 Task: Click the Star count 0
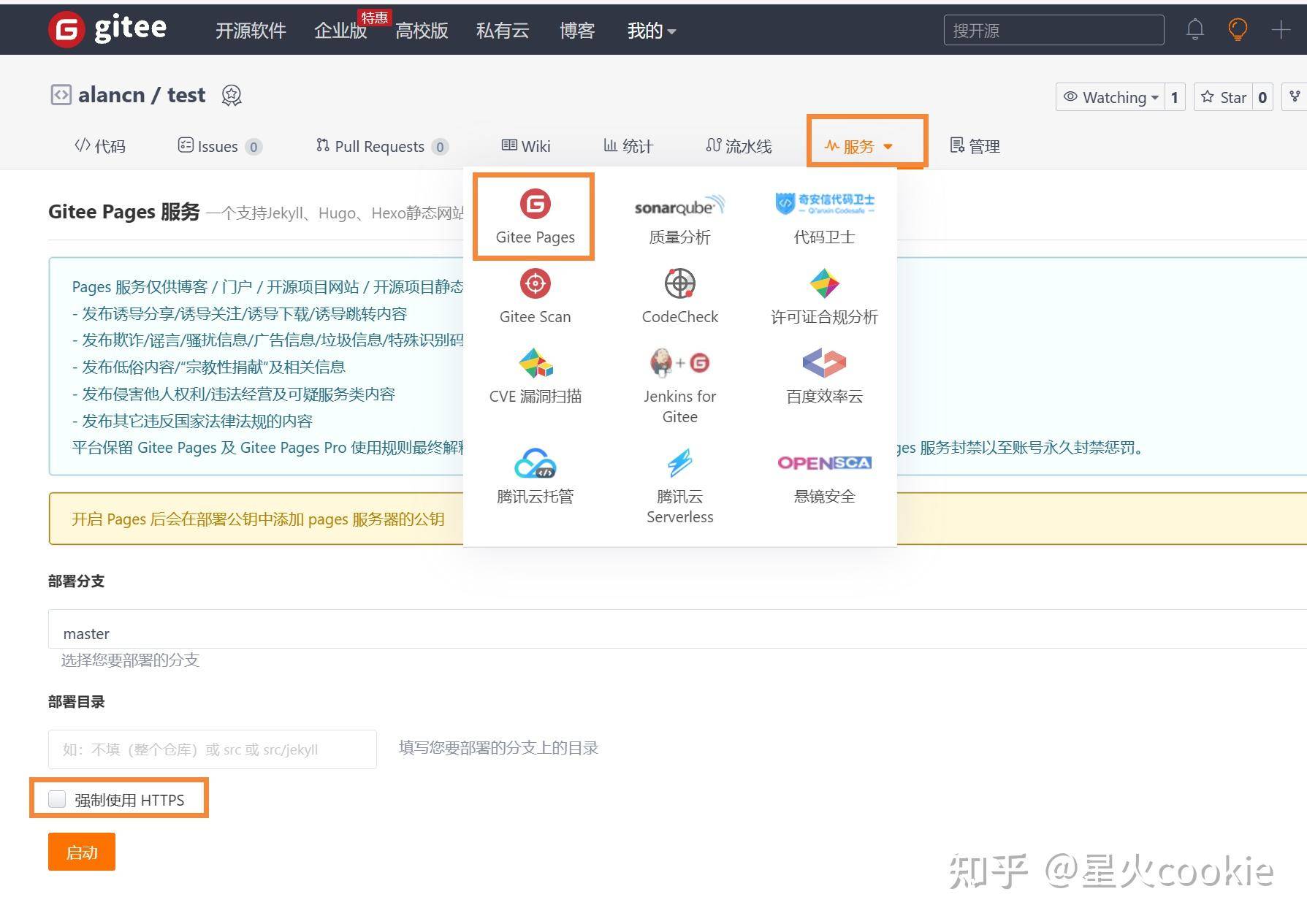(x=1262, y=97)
